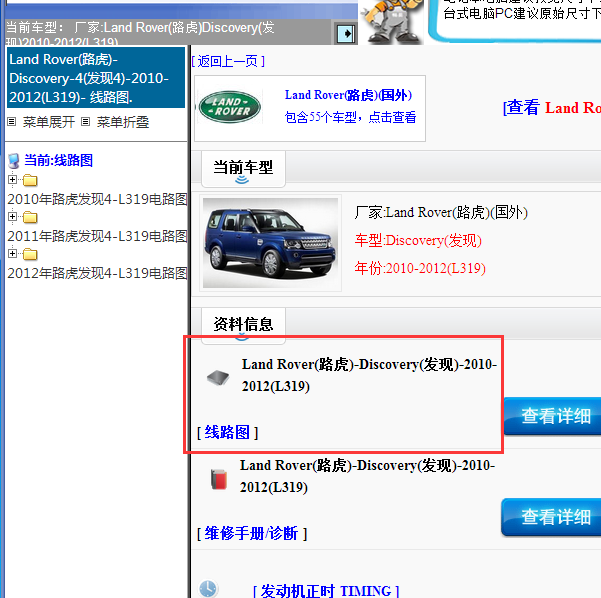Expand the 2012年路虎发现4-L319电路图 tree node
This screenshot has width=601, height=598.
click(12, 253)
